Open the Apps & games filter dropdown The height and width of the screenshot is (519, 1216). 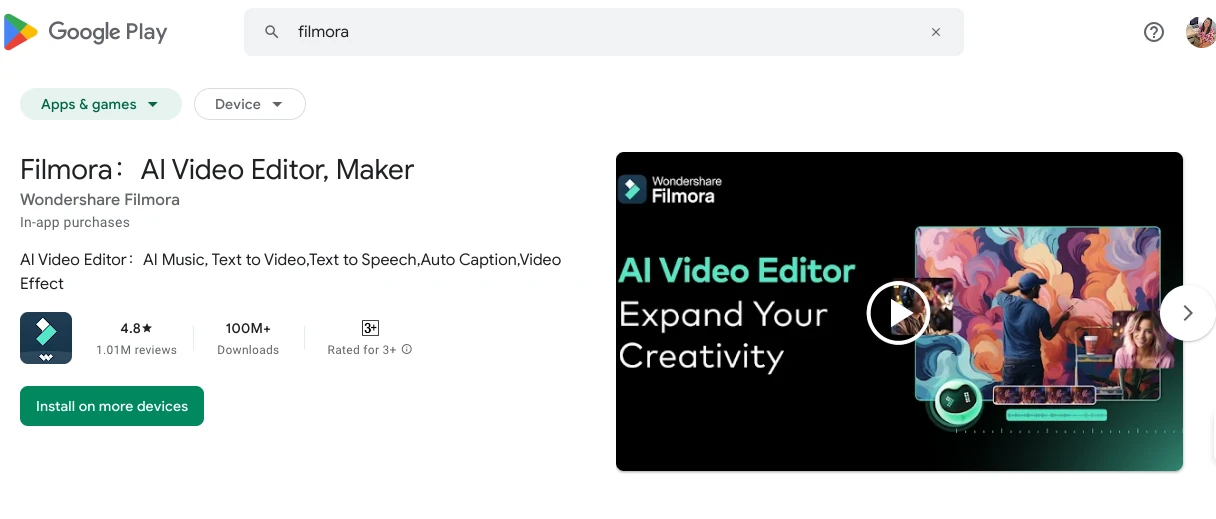pyautogui.click(x=101, y=104)
